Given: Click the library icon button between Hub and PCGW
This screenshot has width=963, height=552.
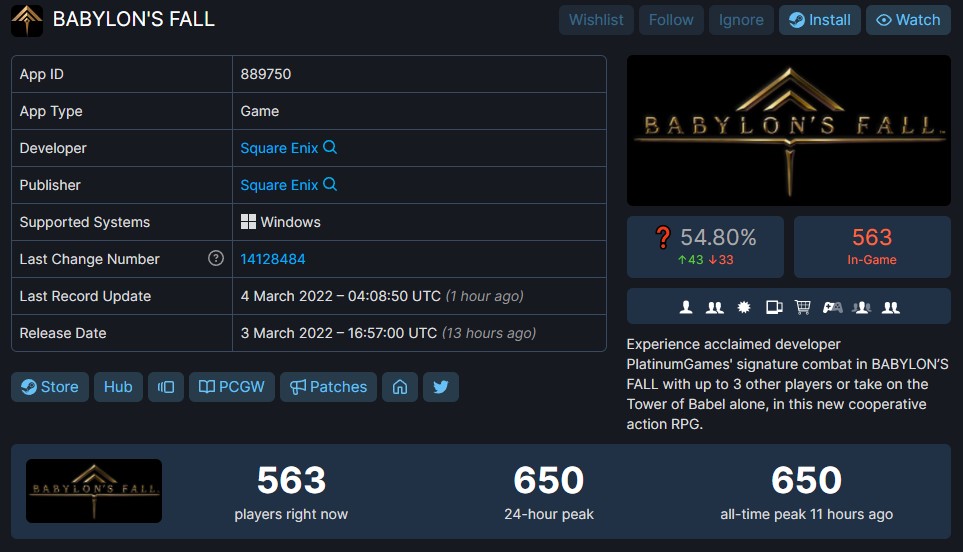Looking at the screenshot, I should pos(166,387).
